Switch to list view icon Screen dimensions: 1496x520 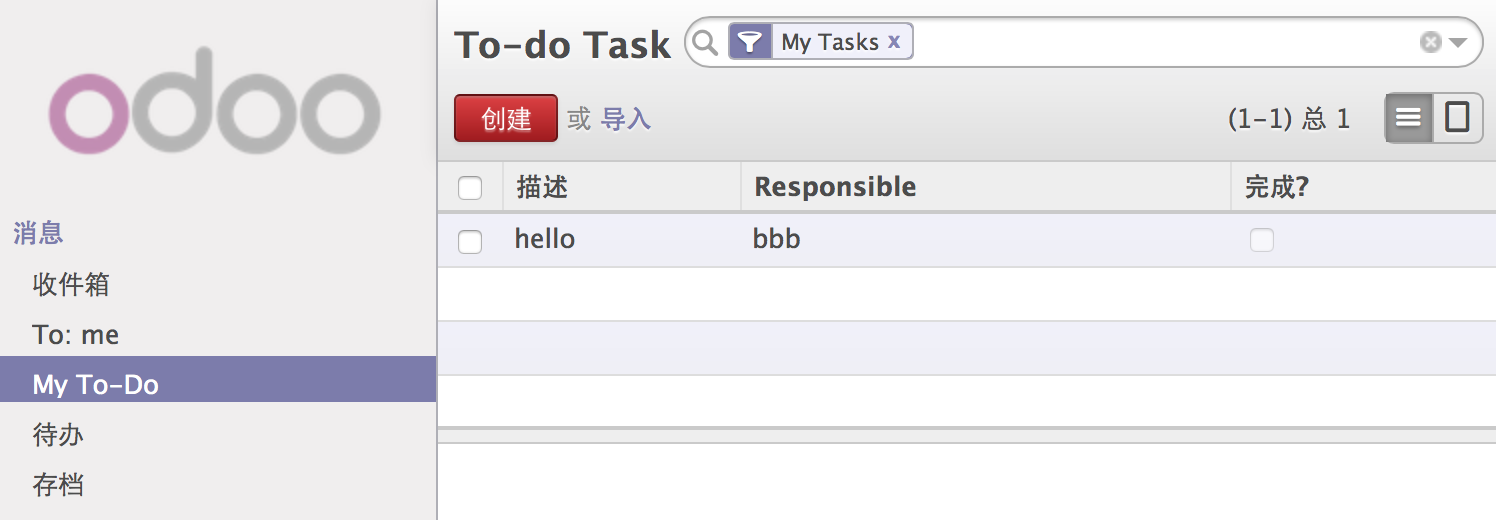1409,118
